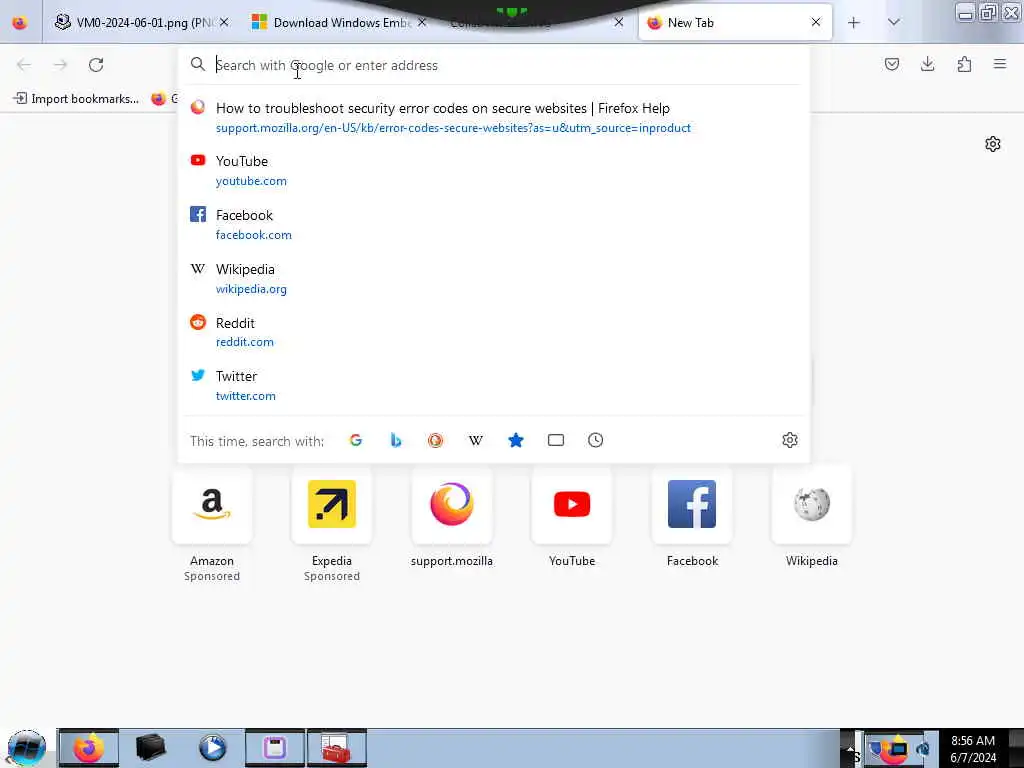The image size is (1024, 768).
Task: Search this time with Wikipedia icon
Action: tap(476, 440)
